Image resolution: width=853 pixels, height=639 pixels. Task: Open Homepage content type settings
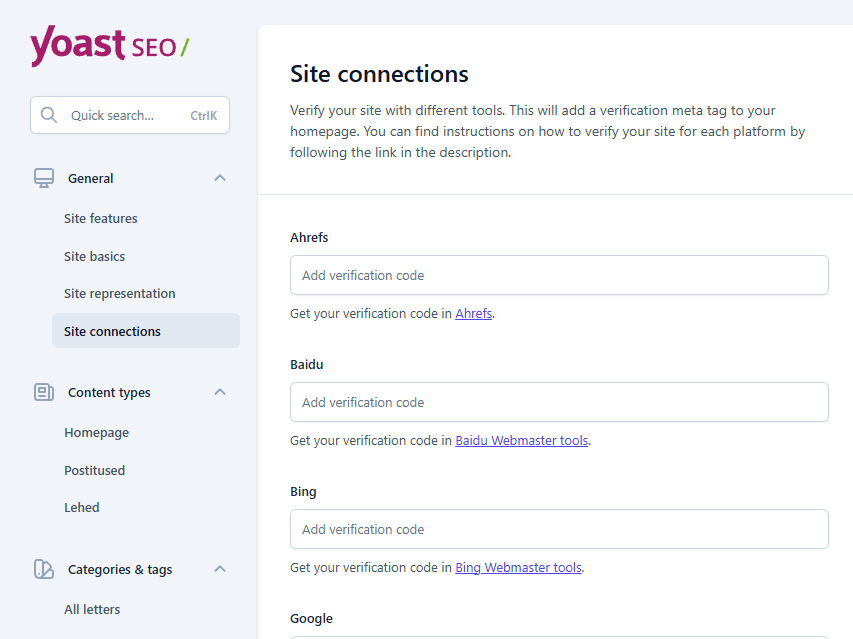pos(97,432)
